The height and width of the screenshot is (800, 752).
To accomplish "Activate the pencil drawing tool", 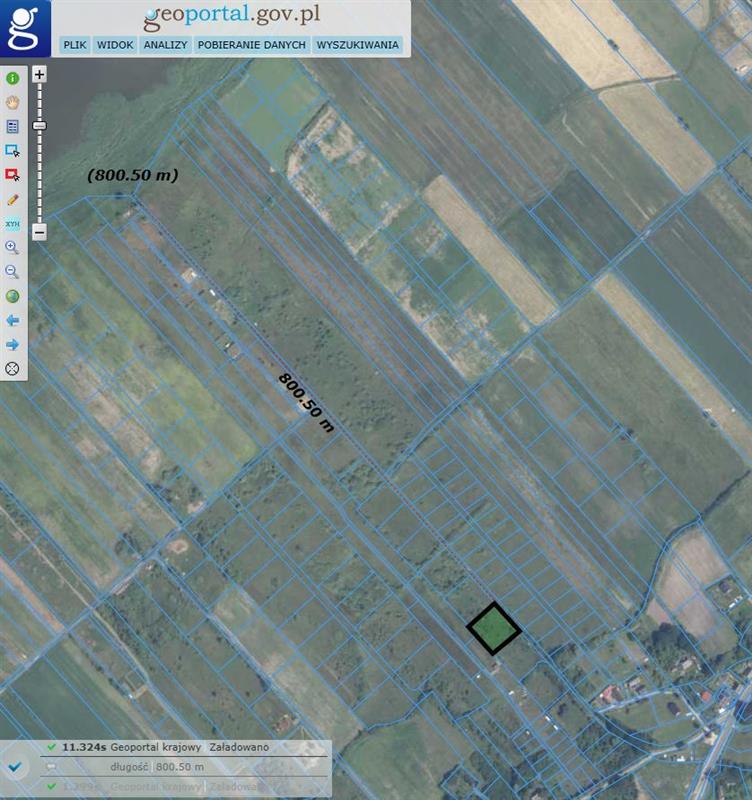I will 13,199.
